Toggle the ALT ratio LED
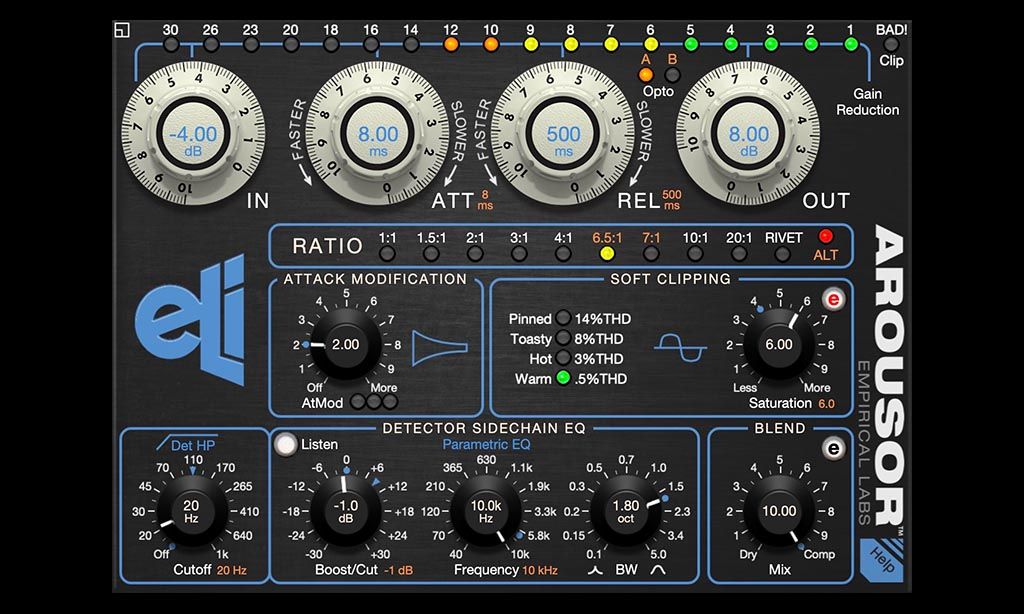The image size is (1024, 614). pos(825,236)
